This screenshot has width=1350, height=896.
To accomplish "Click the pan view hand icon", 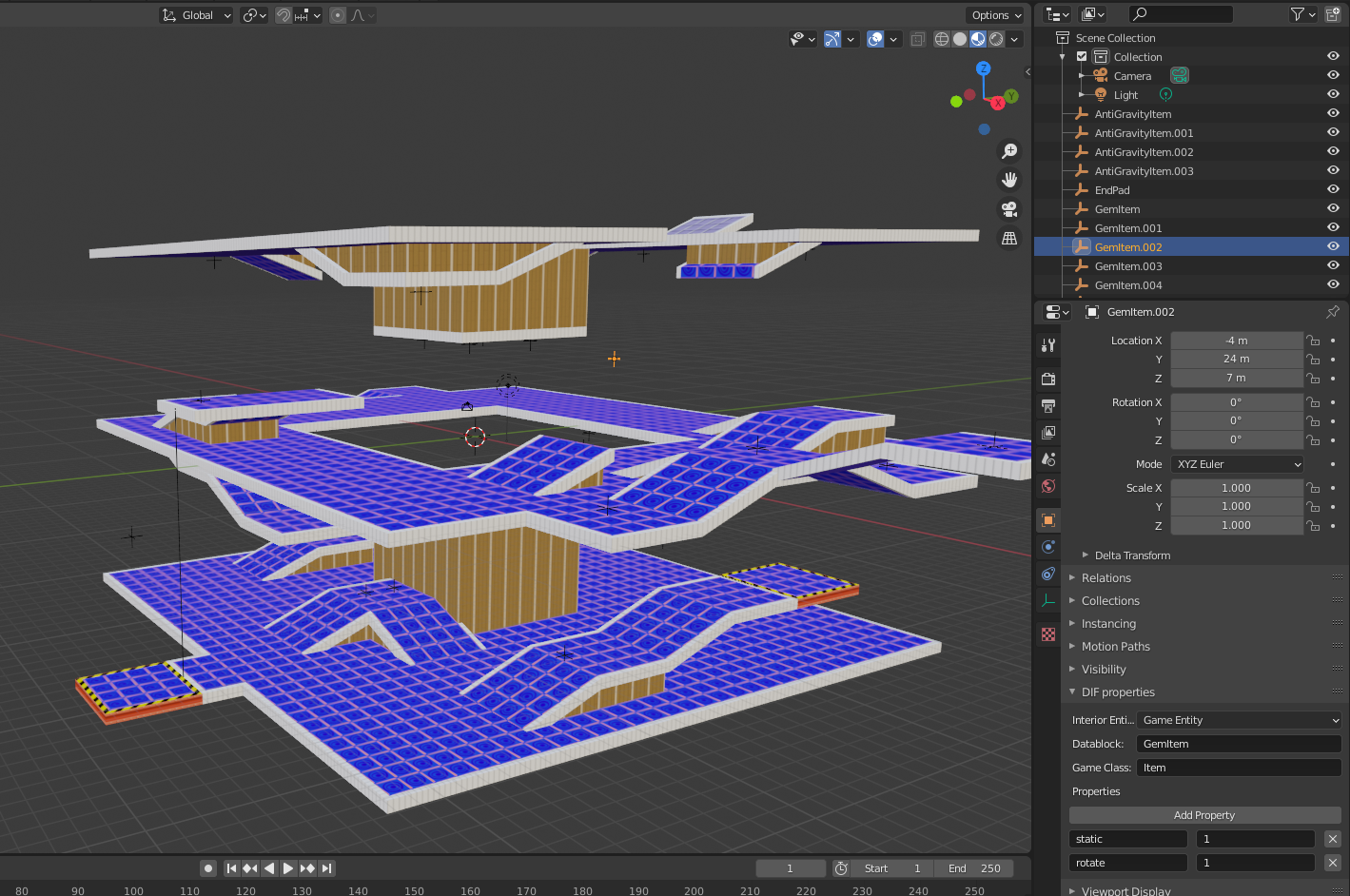I will 1009,180.
